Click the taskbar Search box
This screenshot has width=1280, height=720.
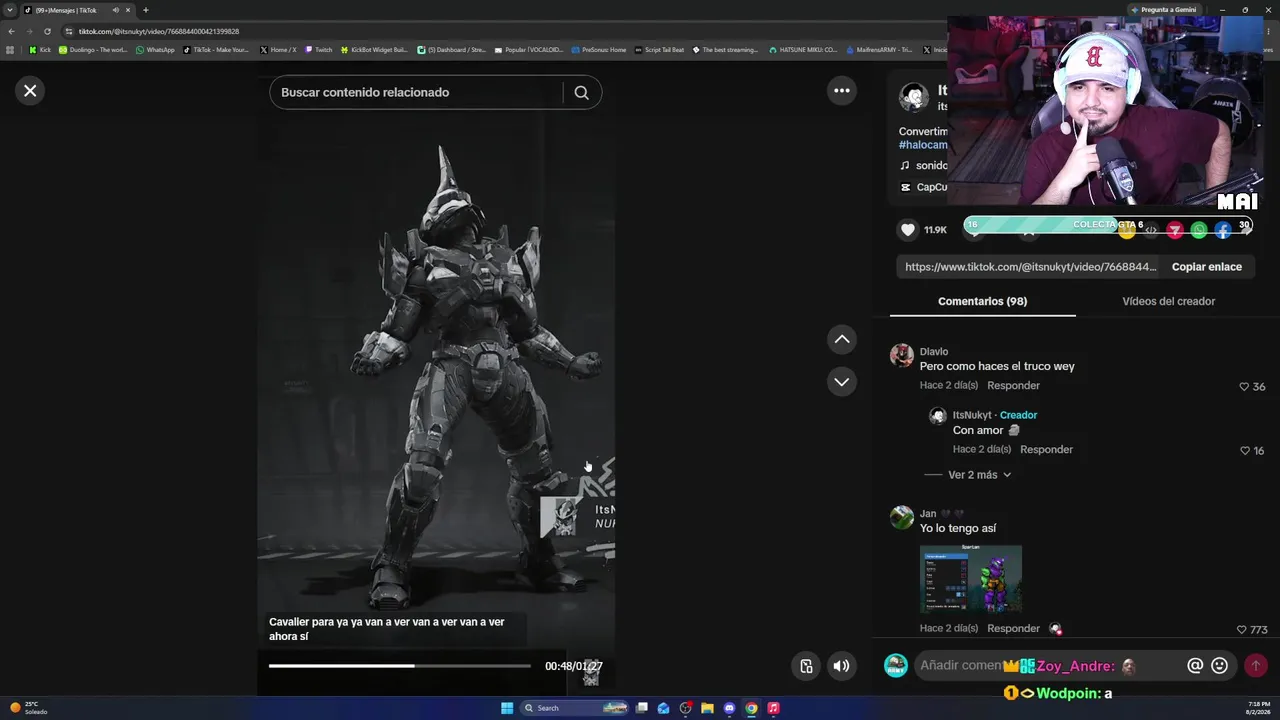point(573,708)
